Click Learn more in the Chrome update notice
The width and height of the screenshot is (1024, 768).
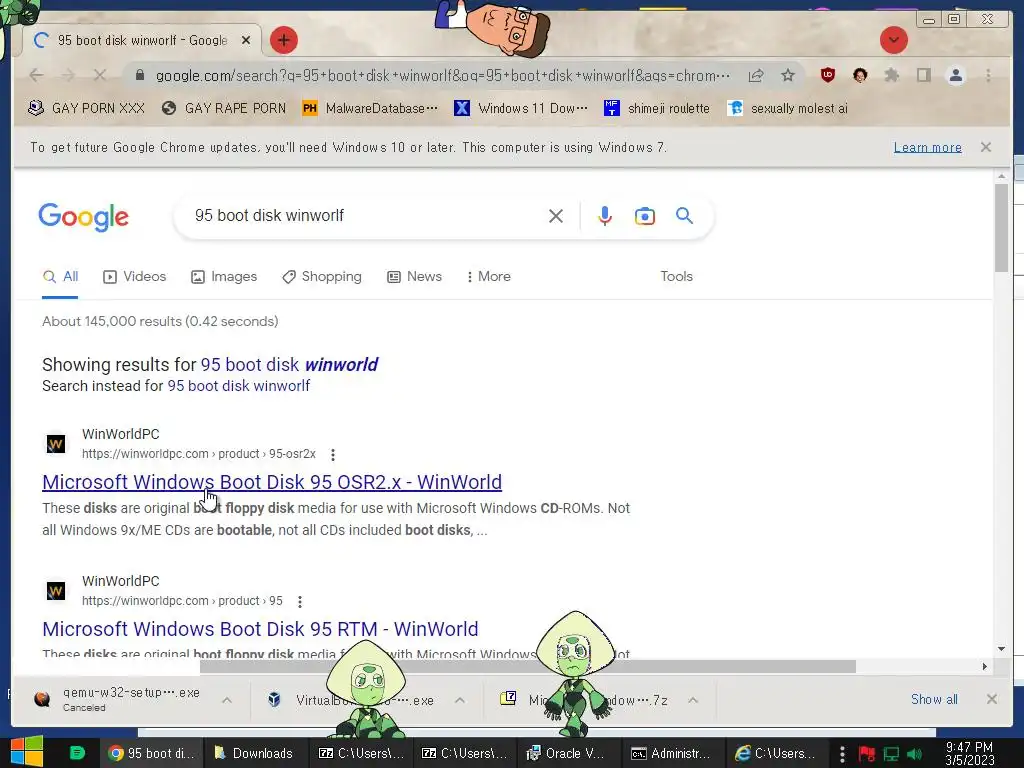point(927,148)
